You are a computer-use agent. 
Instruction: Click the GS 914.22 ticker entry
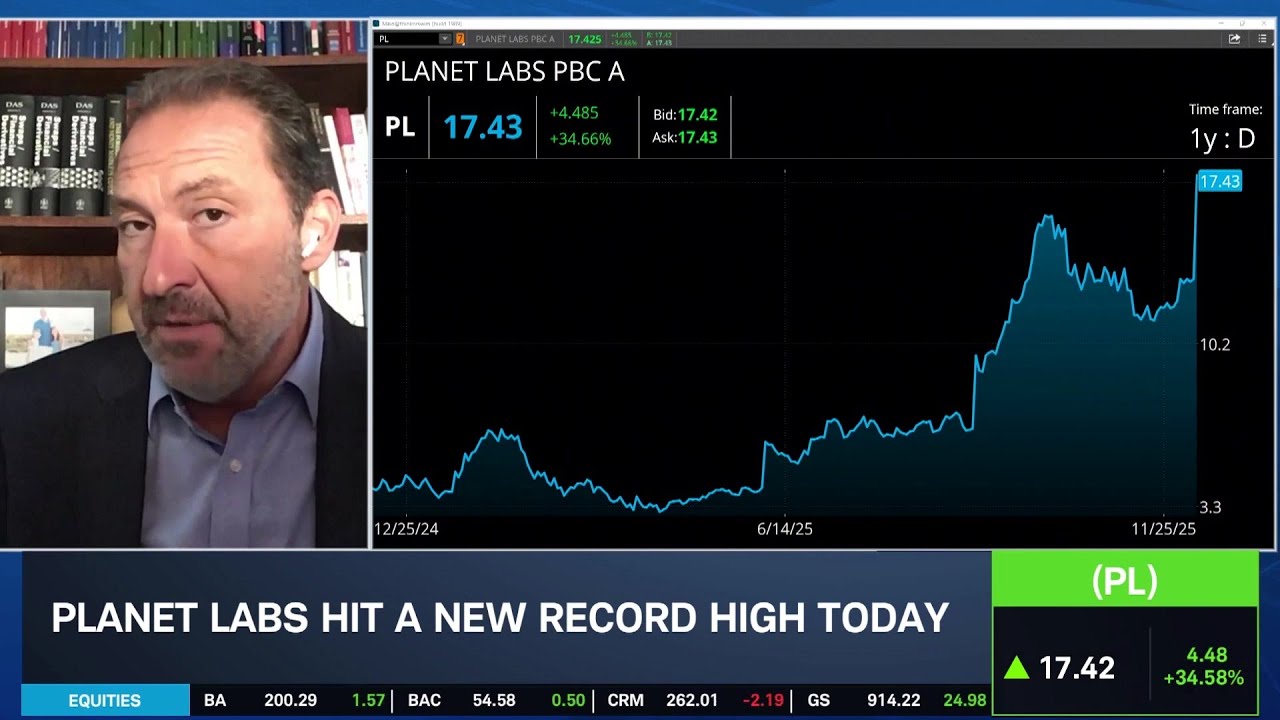click(895, 701)
